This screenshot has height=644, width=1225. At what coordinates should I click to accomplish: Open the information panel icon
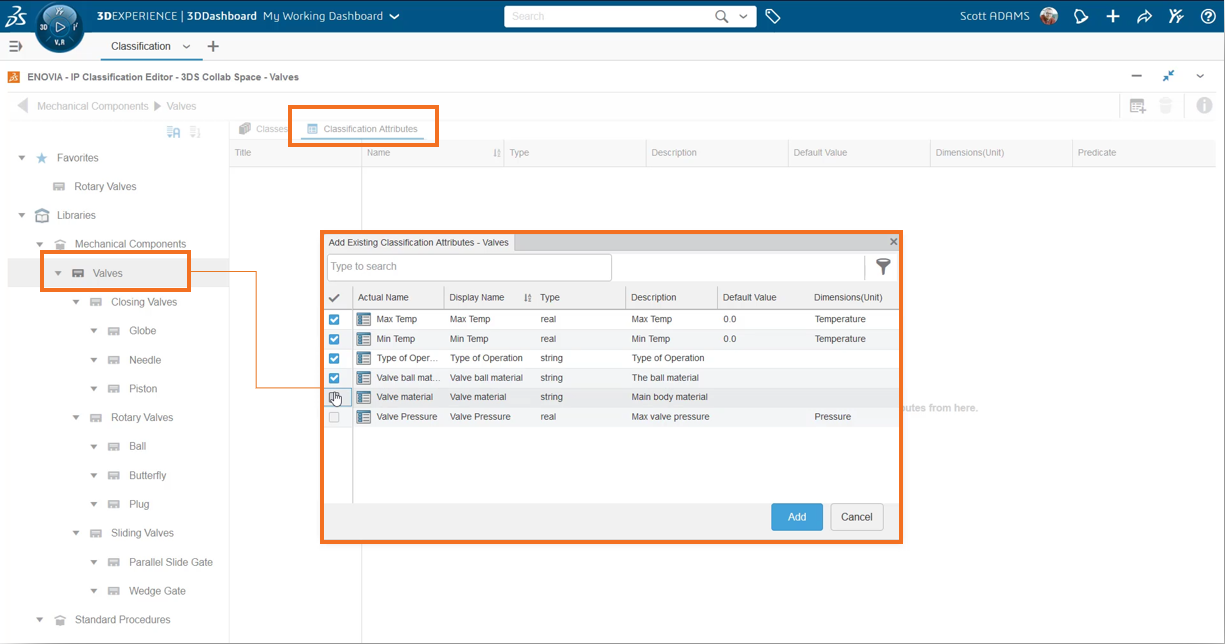tap(1204, 106)
